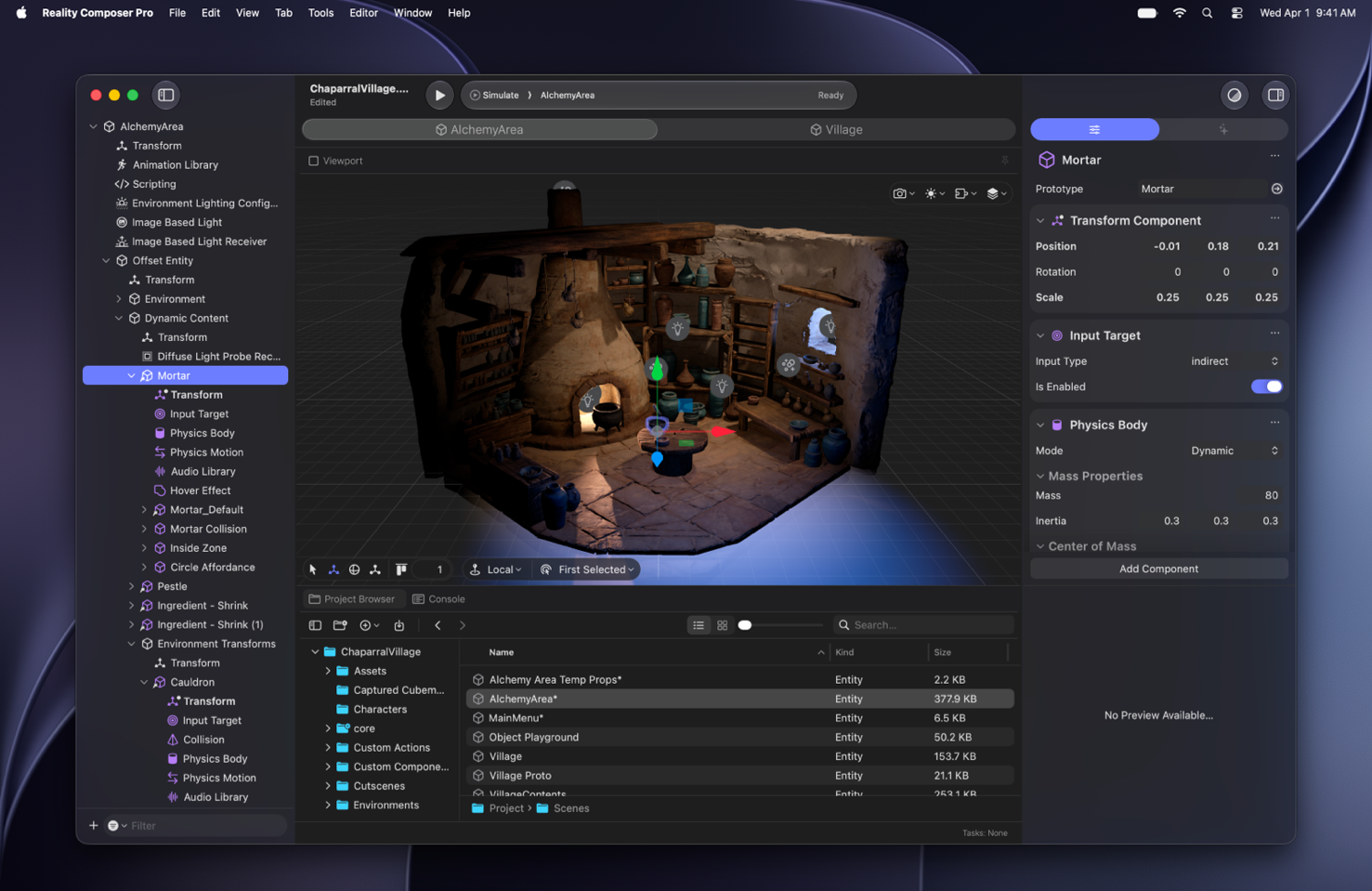Expand the Assets folder in project tree
Image resolution: width=1372 pixels, height=891 pixels.
click(x=328, y=671)
